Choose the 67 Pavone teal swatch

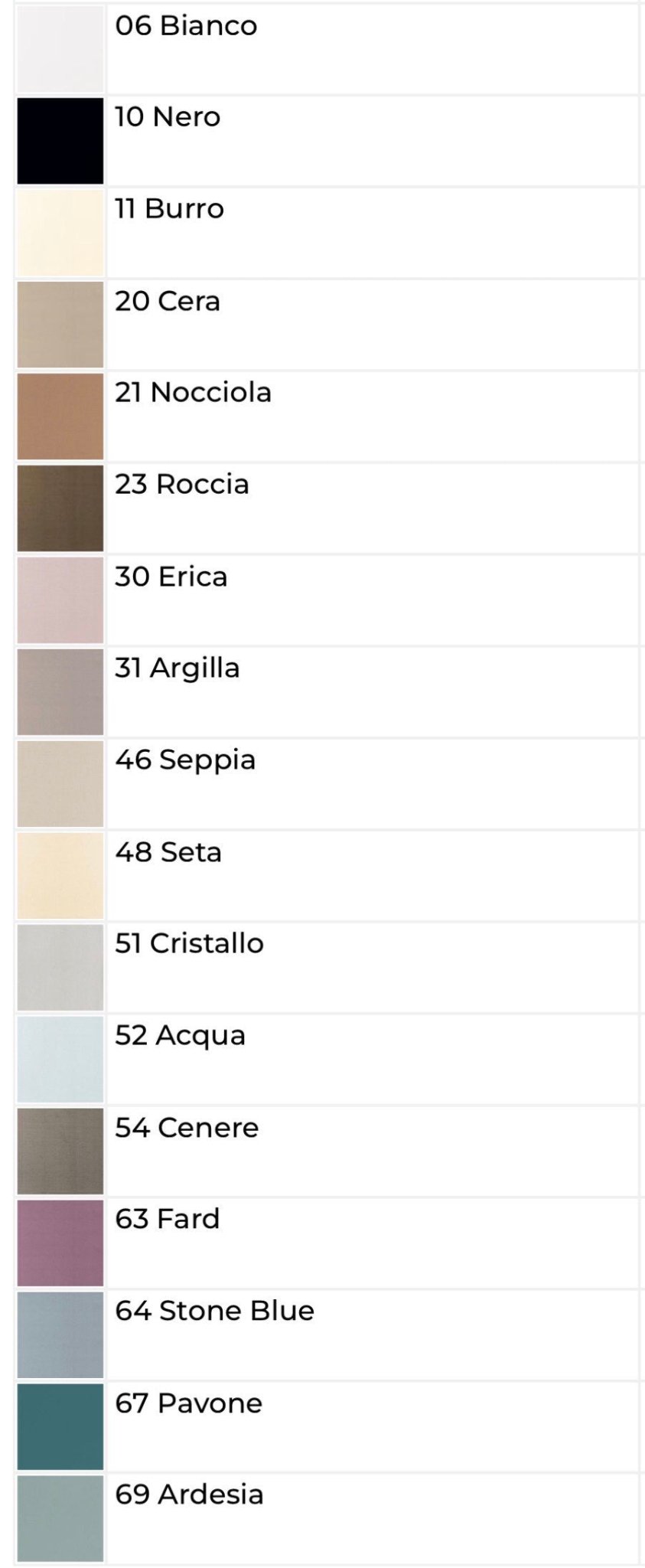pyautogui.click(x=60, y=1427)
